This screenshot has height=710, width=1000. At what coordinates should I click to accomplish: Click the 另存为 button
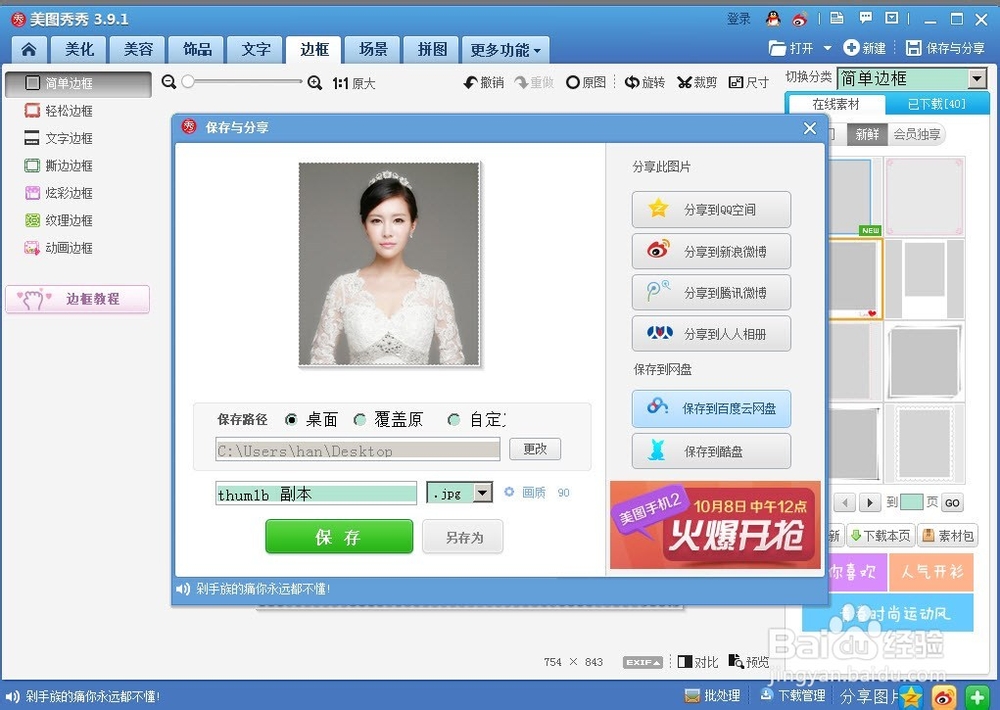463,537
